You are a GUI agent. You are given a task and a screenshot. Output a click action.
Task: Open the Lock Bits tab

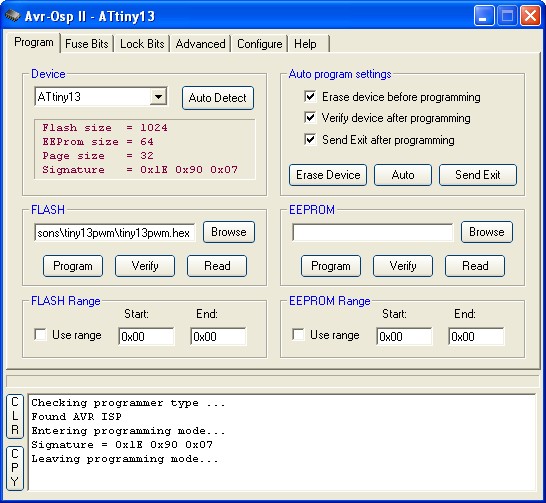click(142, 44)
